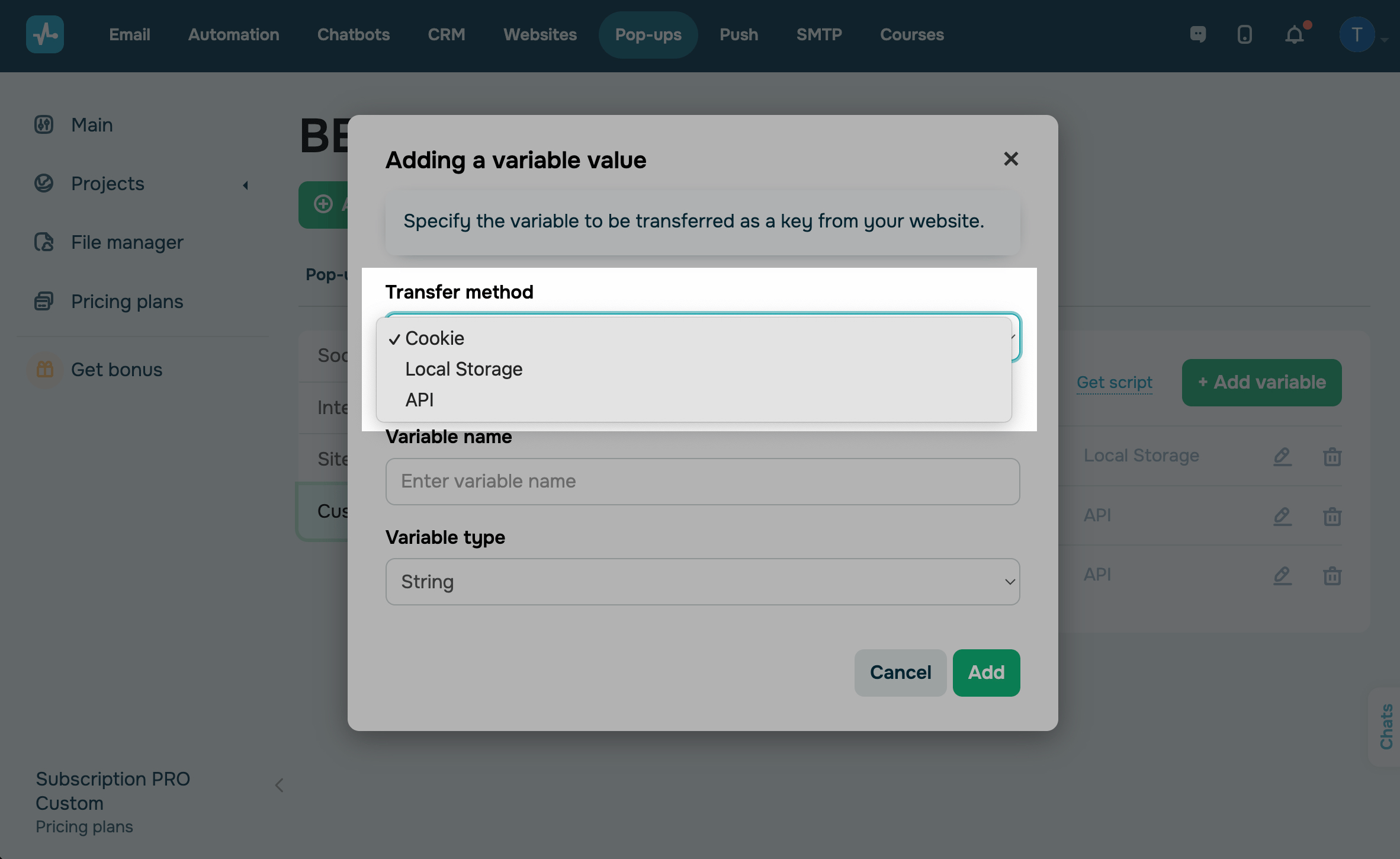Viewport: 1400px width, 859px height.
Task: Click the green Add button
Action: click(x=985, y=672)
